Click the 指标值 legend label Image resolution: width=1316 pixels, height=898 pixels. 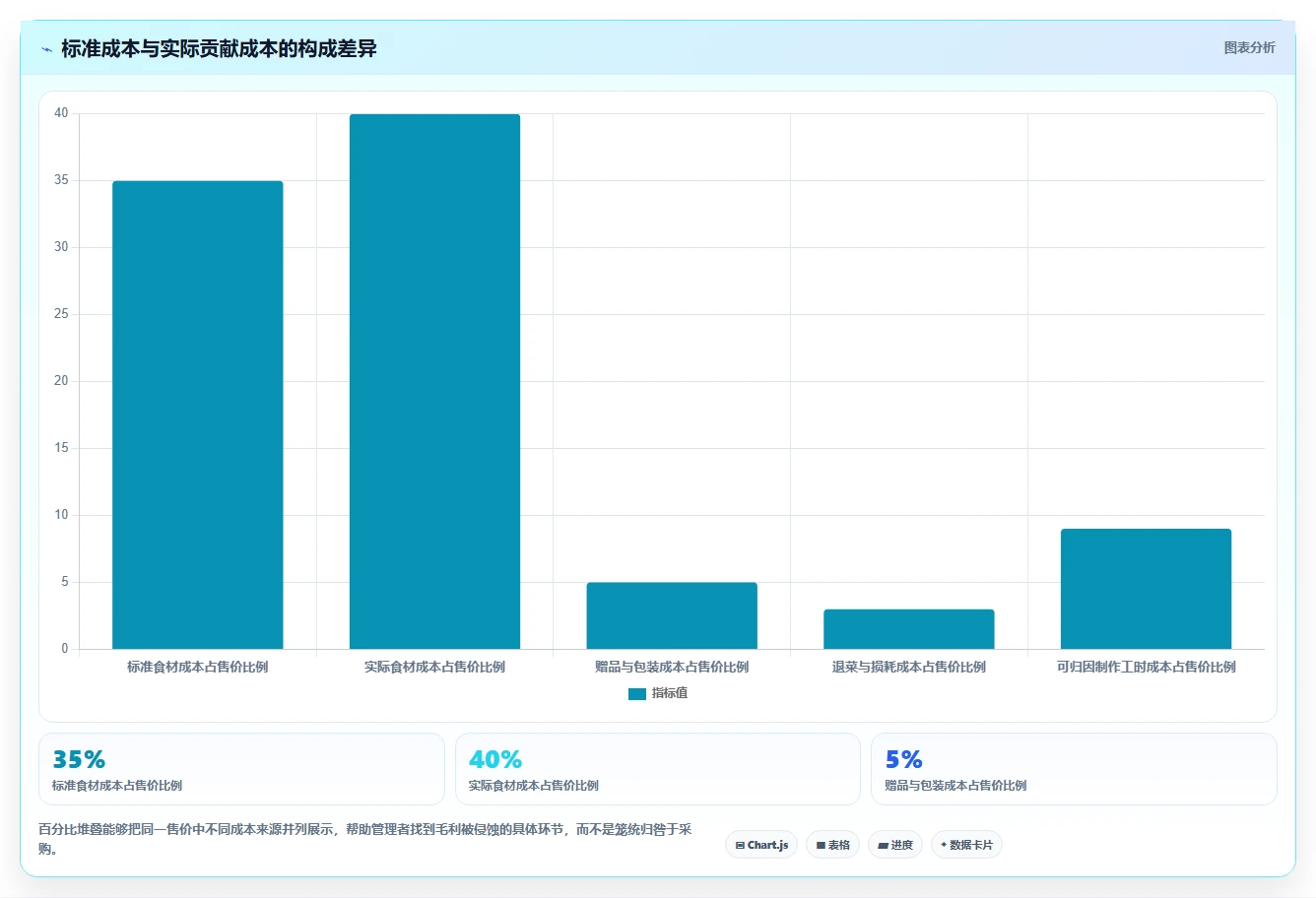[x=670, y=693]
